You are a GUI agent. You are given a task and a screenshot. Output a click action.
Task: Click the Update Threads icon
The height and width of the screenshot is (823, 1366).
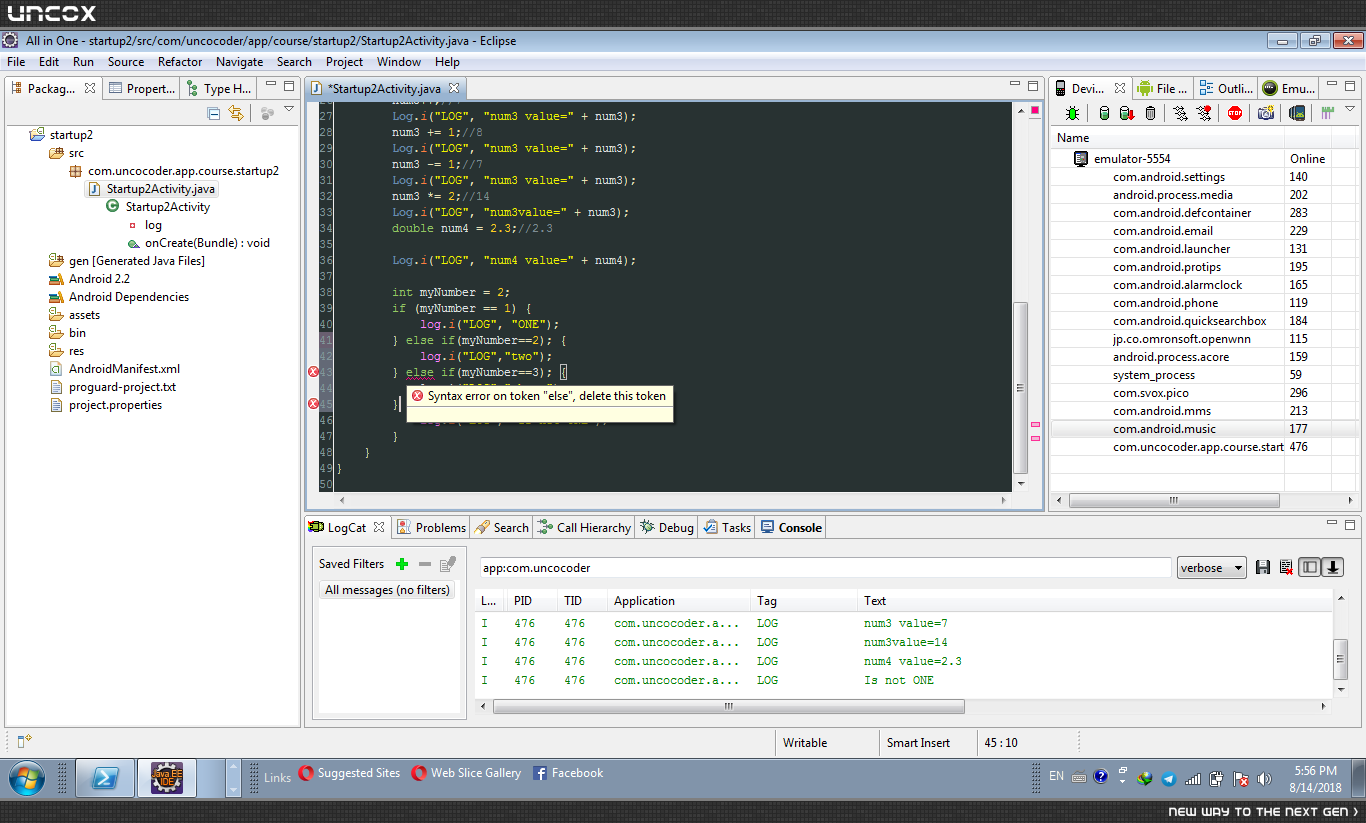tap(1180, 113)
